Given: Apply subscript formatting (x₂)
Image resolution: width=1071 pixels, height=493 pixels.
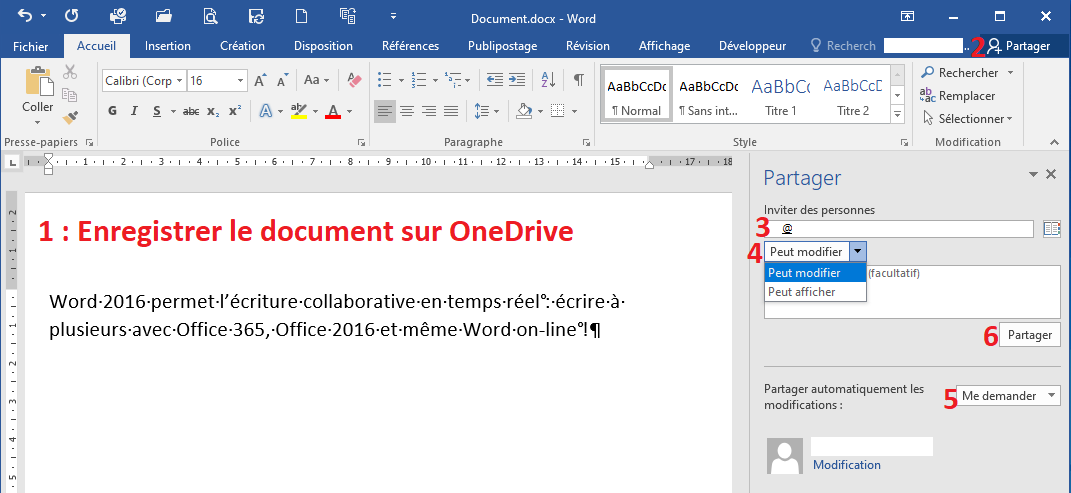Looking at the screenshot, I should click(x=213, y=111).
